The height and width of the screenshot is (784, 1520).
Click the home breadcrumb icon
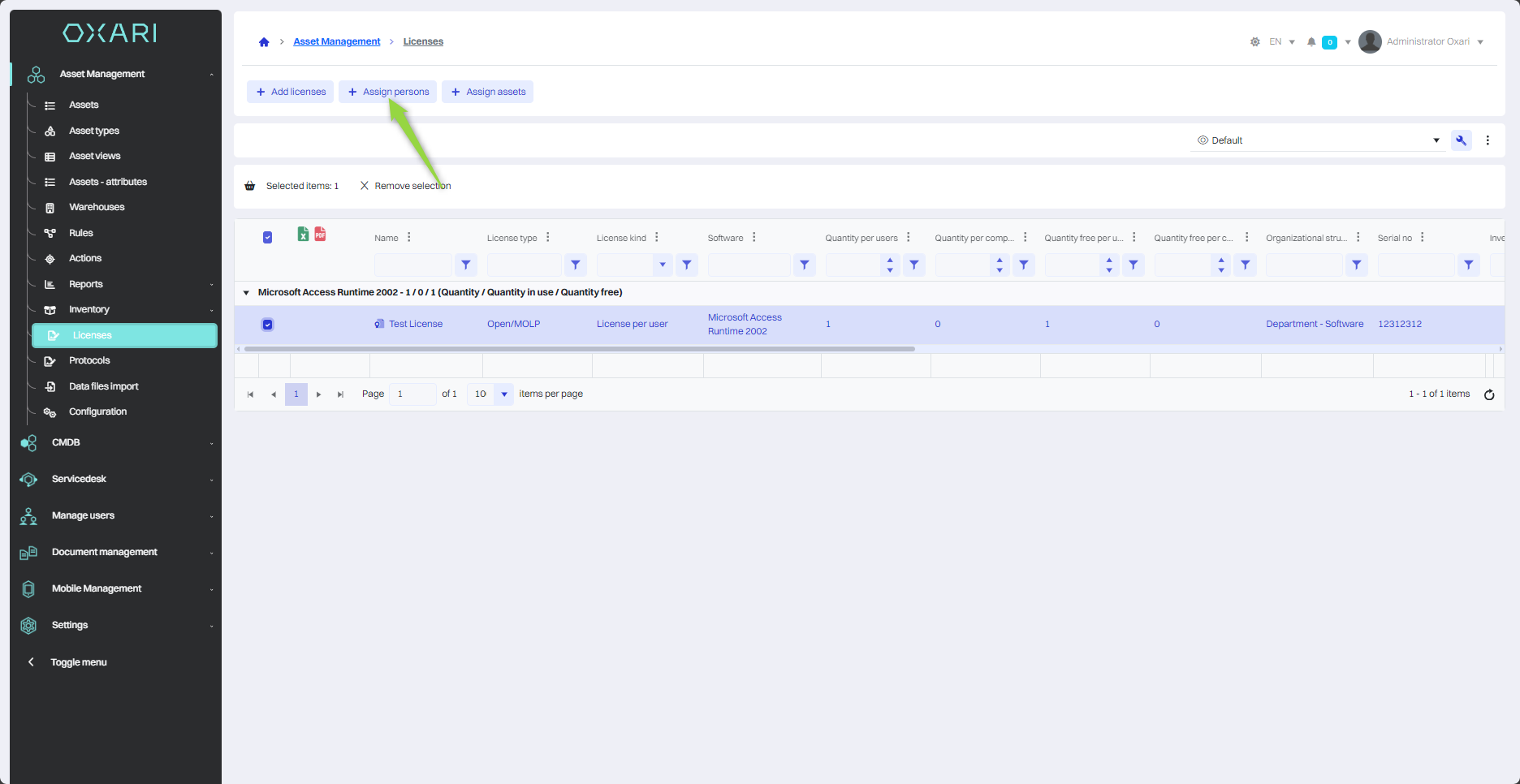pos(264,42)
